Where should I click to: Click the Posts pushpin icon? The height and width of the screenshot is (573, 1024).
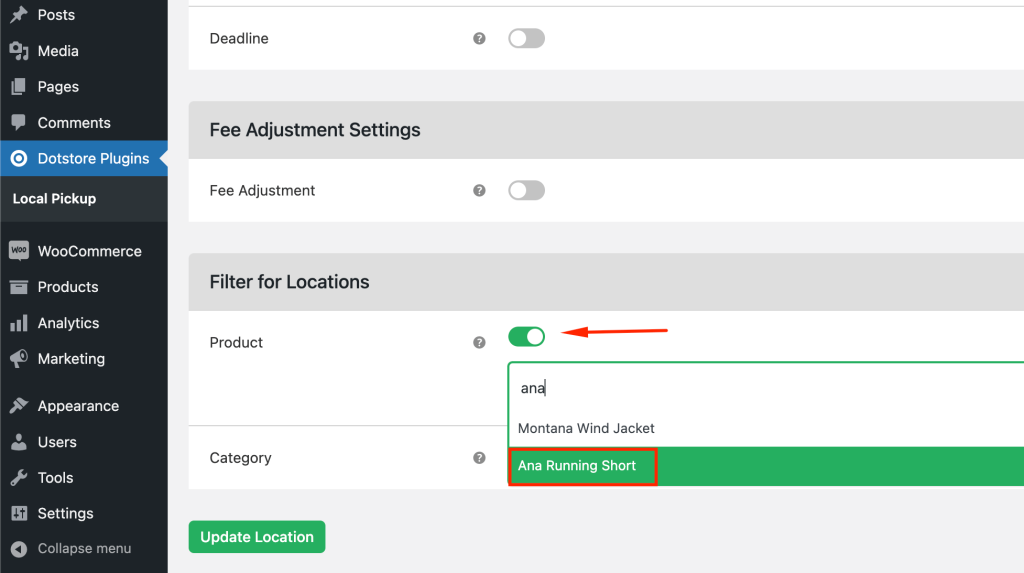click(x=18, y=15)
